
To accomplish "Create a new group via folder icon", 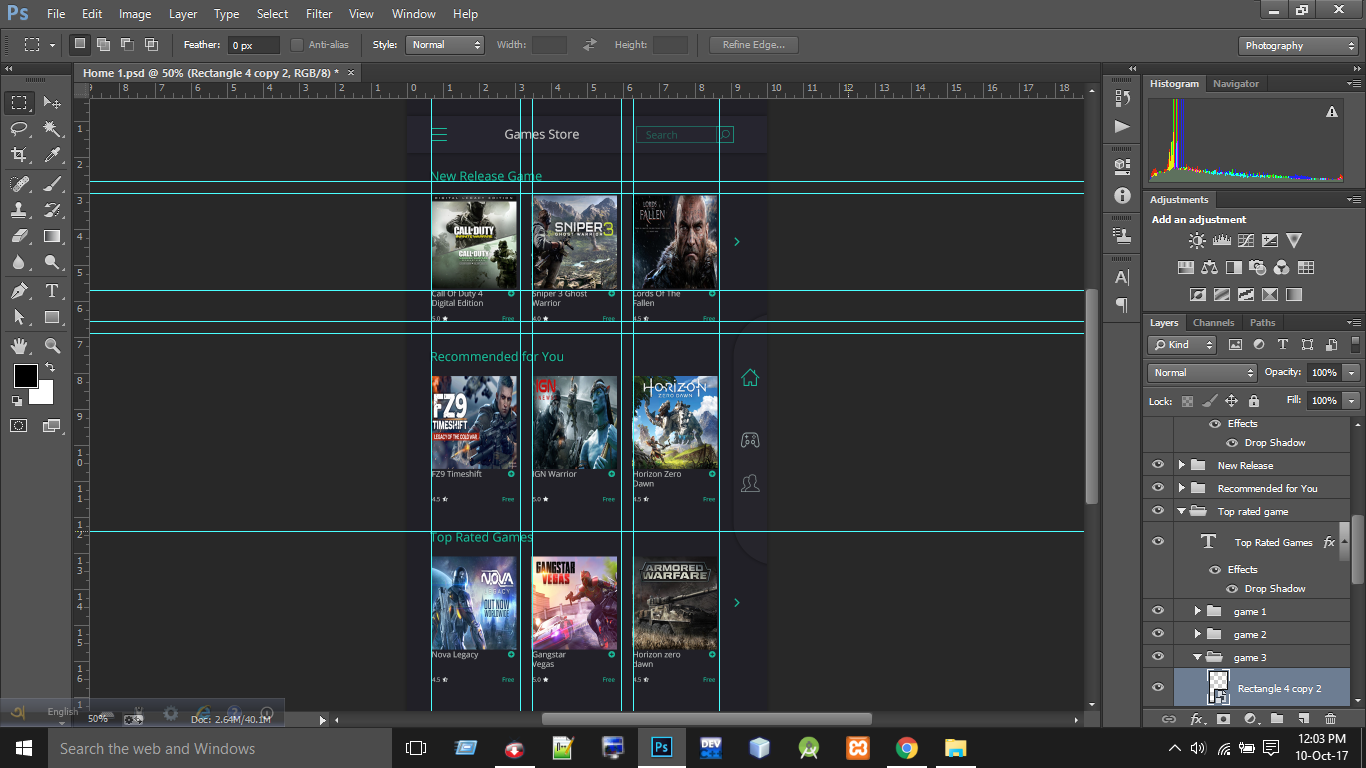I will [x=1277, y=719].
